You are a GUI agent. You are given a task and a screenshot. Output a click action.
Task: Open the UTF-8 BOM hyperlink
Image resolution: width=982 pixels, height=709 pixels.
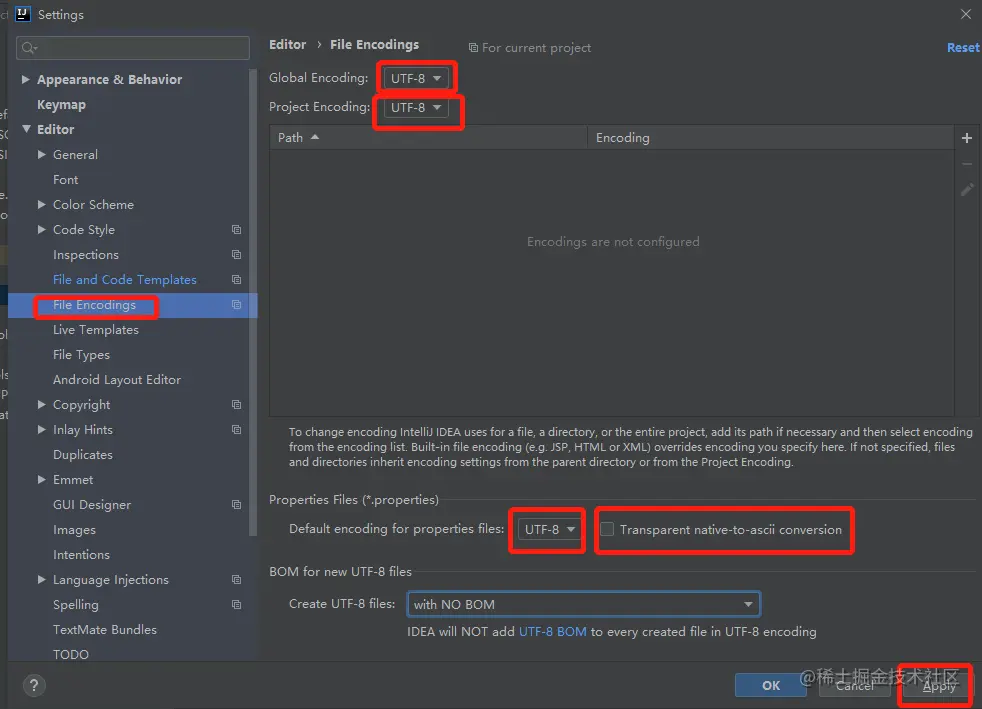pos(553,631)
